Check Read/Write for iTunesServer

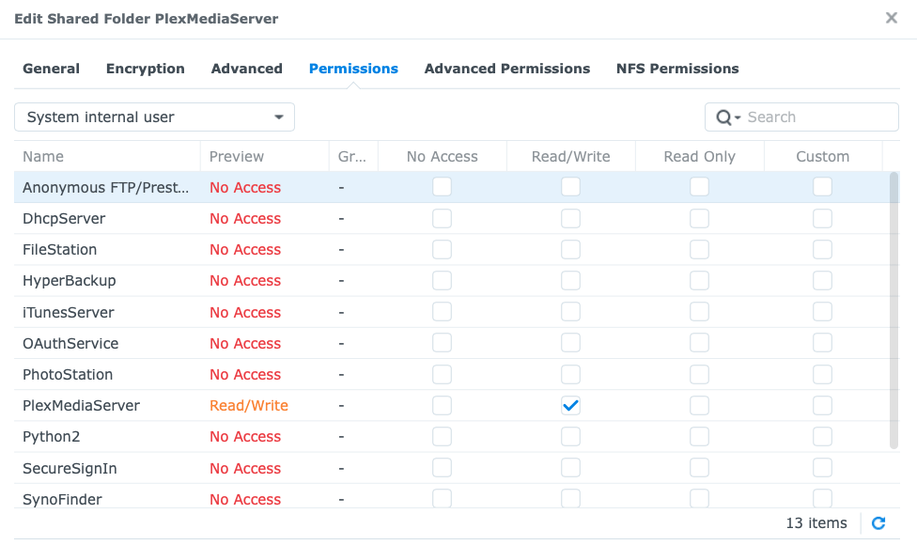tap(571, 312)
